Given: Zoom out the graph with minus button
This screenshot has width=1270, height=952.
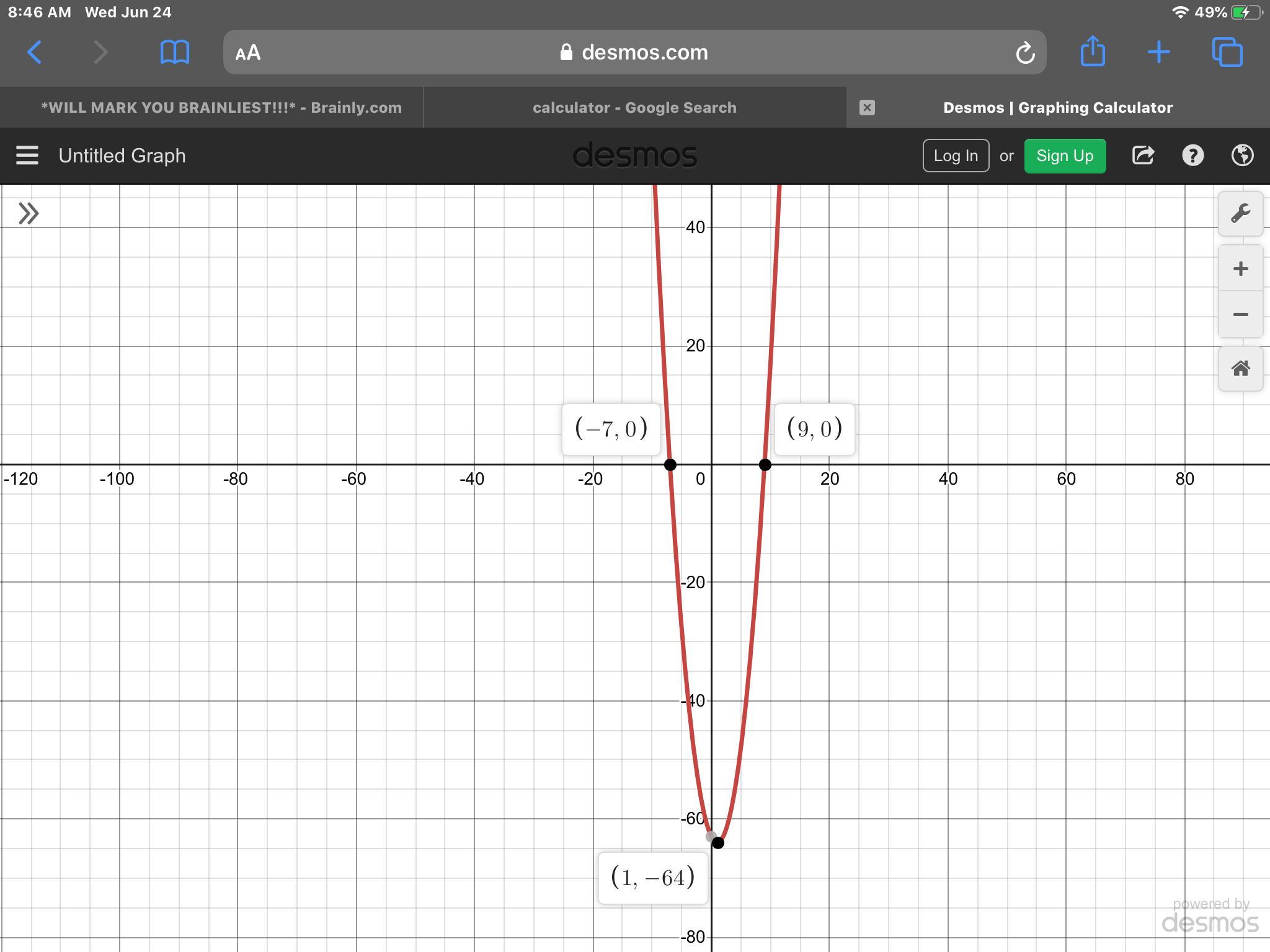Looking at the screenshot, I should (1240, 315).
